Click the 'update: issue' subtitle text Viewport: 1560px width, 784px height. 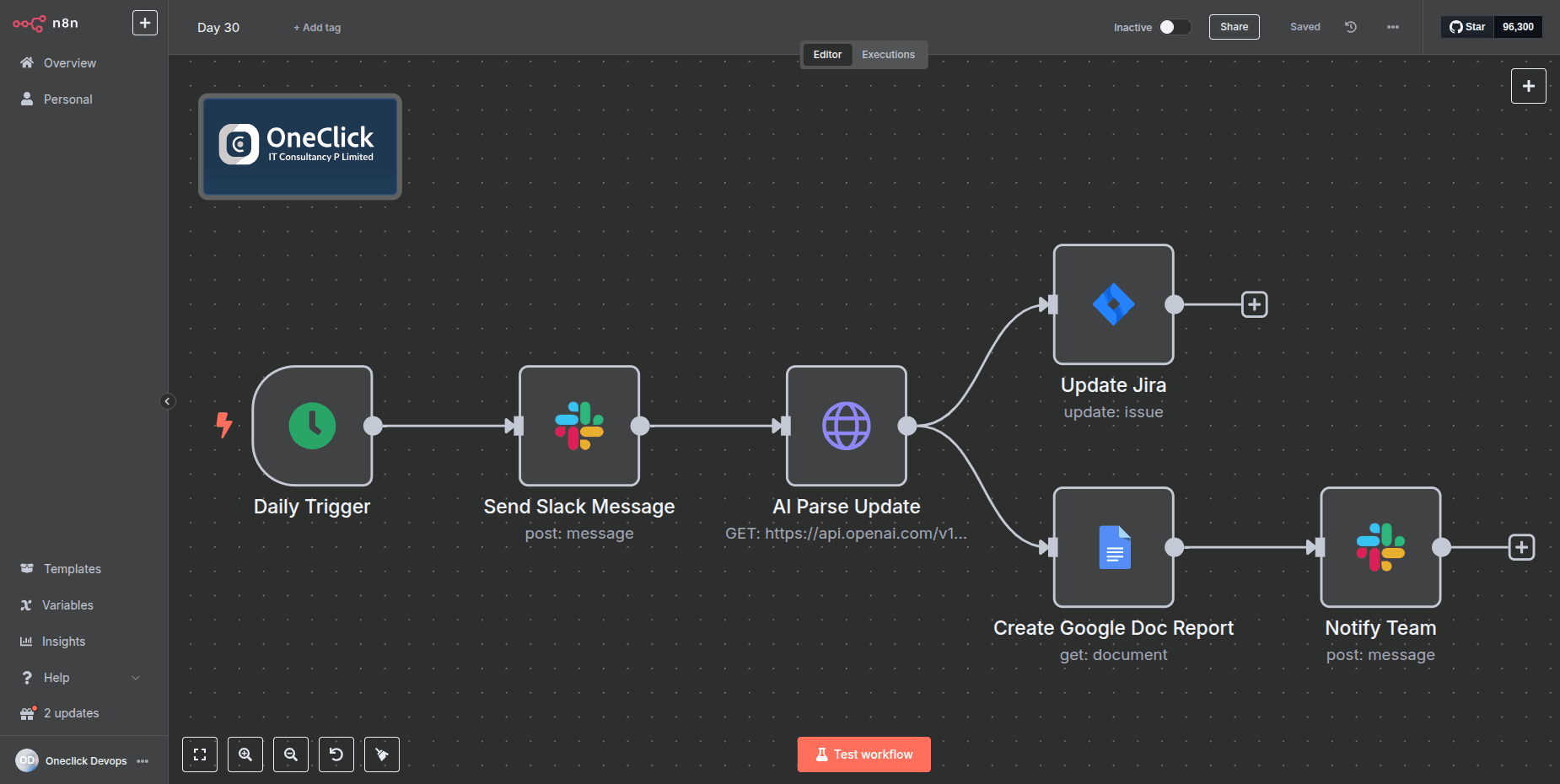(x=1113, y=412)
